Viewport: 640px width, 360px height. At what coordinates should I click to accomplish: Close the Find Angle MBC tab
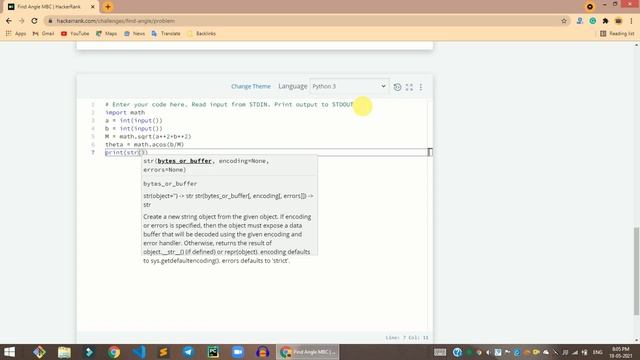93,7
